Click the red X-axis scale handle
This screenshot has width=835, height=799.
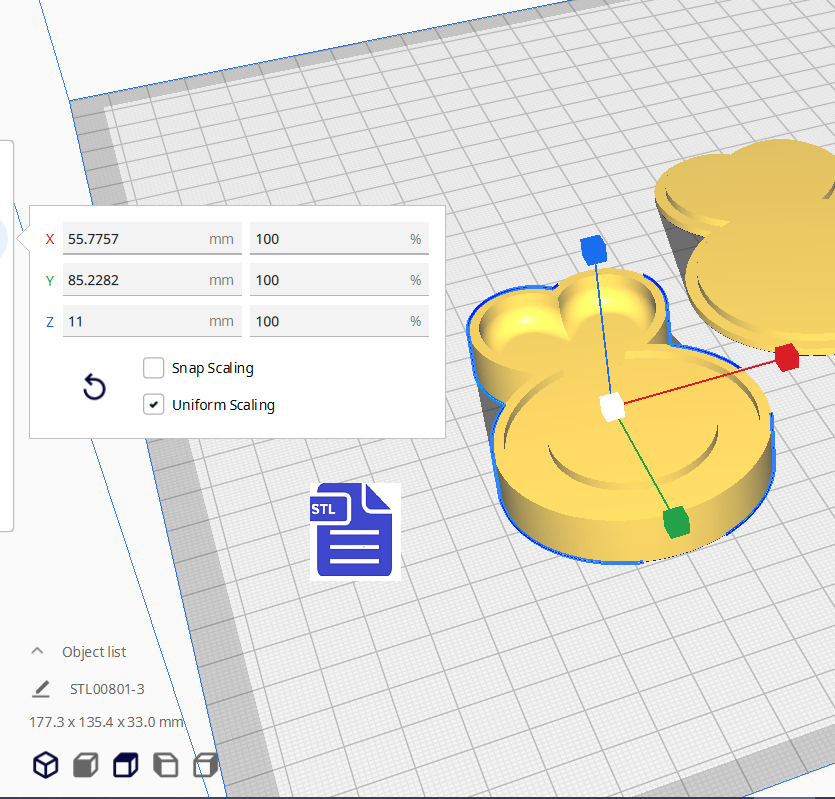[x=786, y=356]
